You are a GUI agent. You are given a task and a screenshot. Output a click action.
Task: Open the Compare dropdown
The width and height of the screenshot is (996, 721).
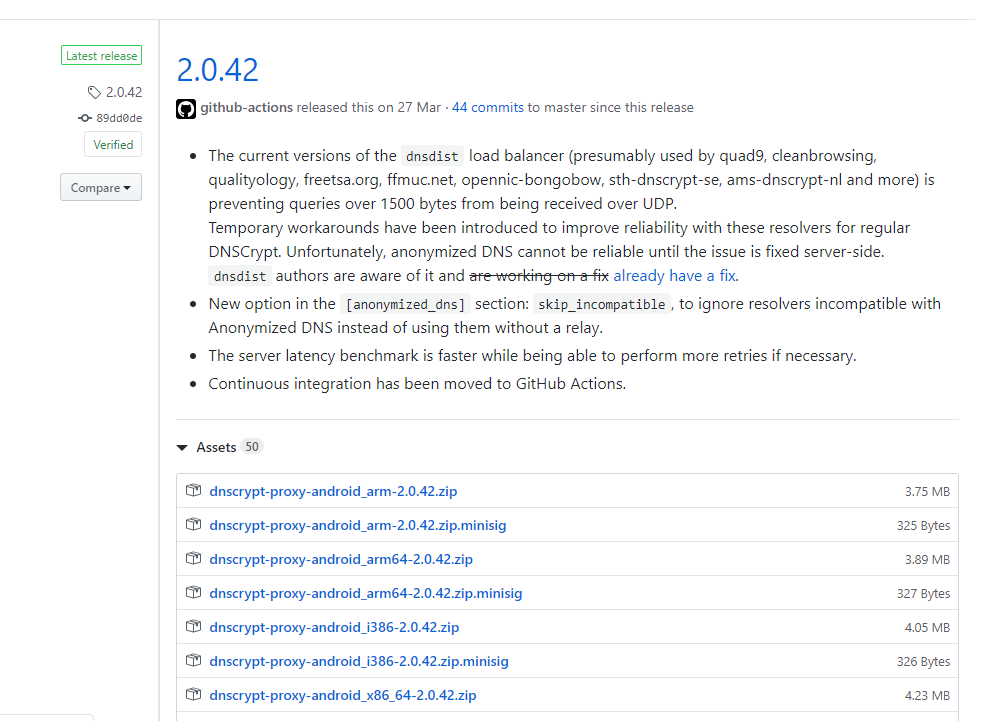(101, 188)
